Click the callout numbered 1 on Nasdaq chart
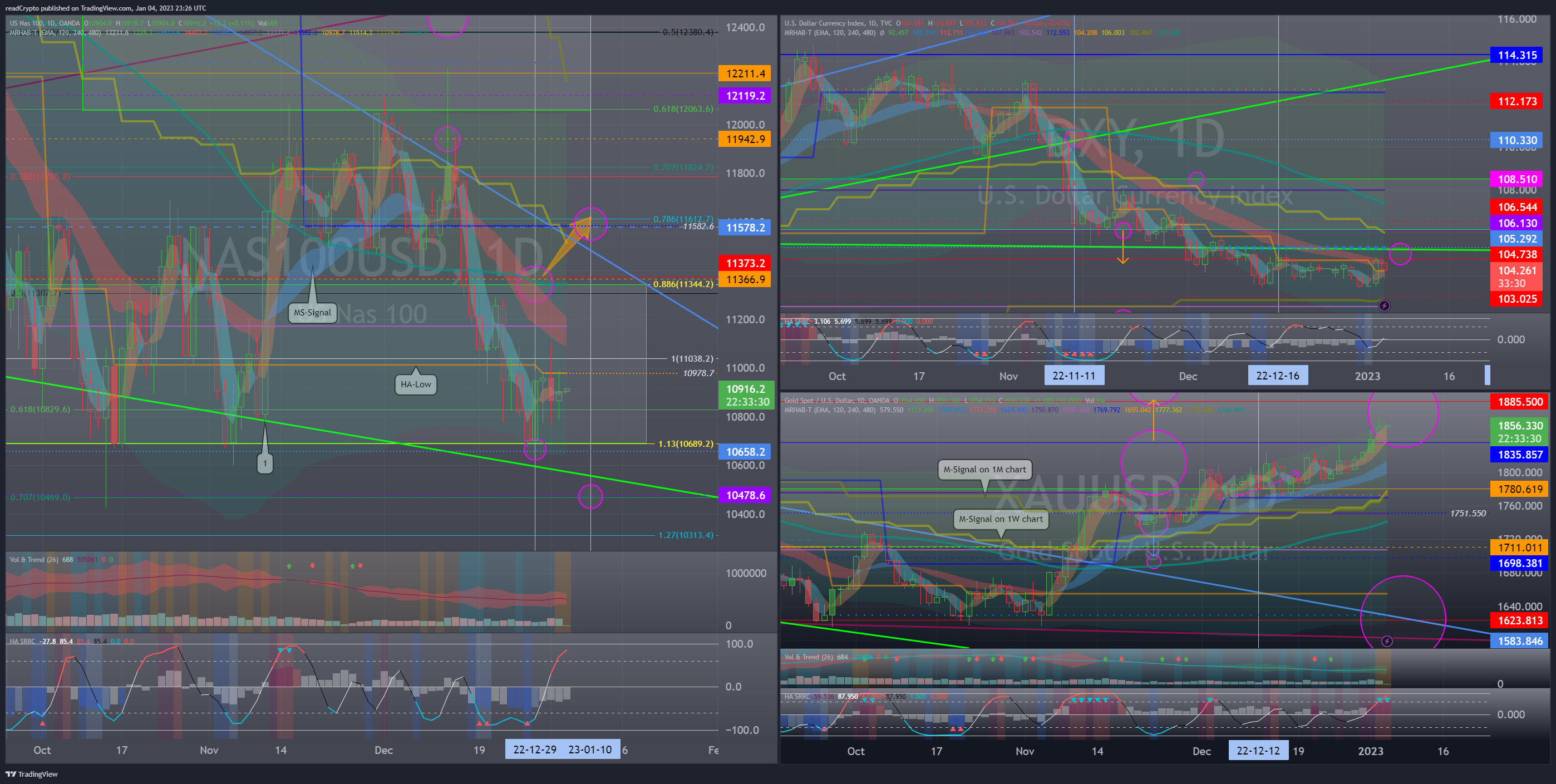 pos(264,464)
